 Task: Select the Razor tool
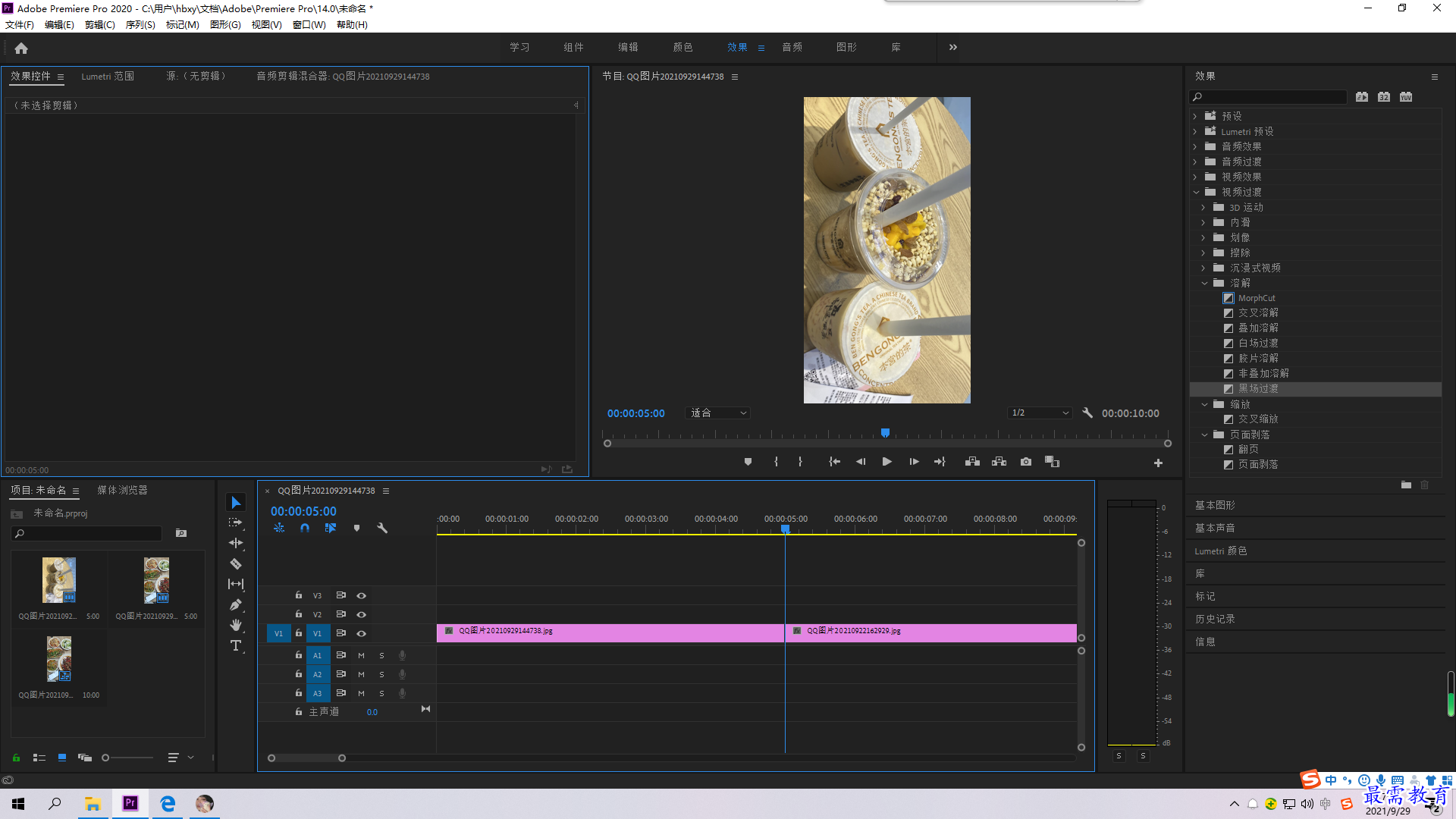pyautogui.click(x=236, y=563)
